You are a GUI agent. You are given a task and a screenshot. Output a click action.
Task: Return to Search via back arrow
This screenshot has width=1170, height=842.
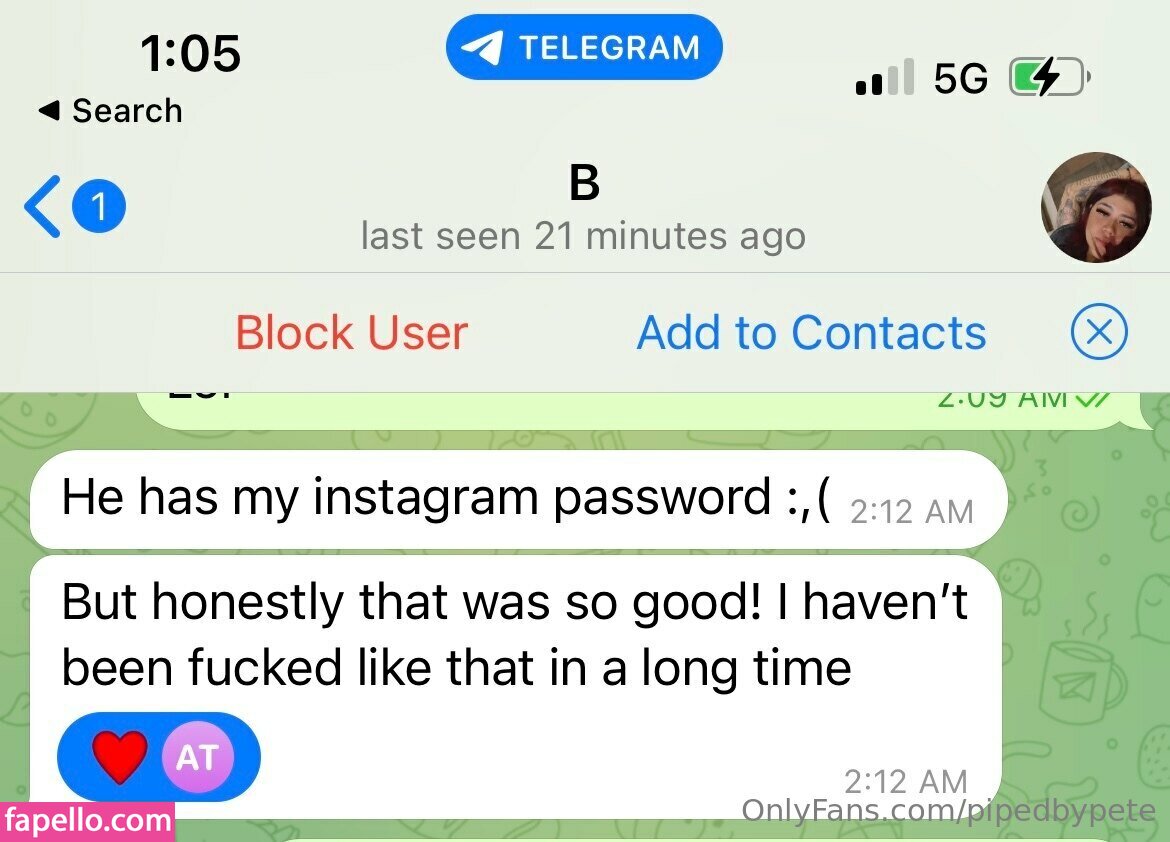tap(110, 110)
